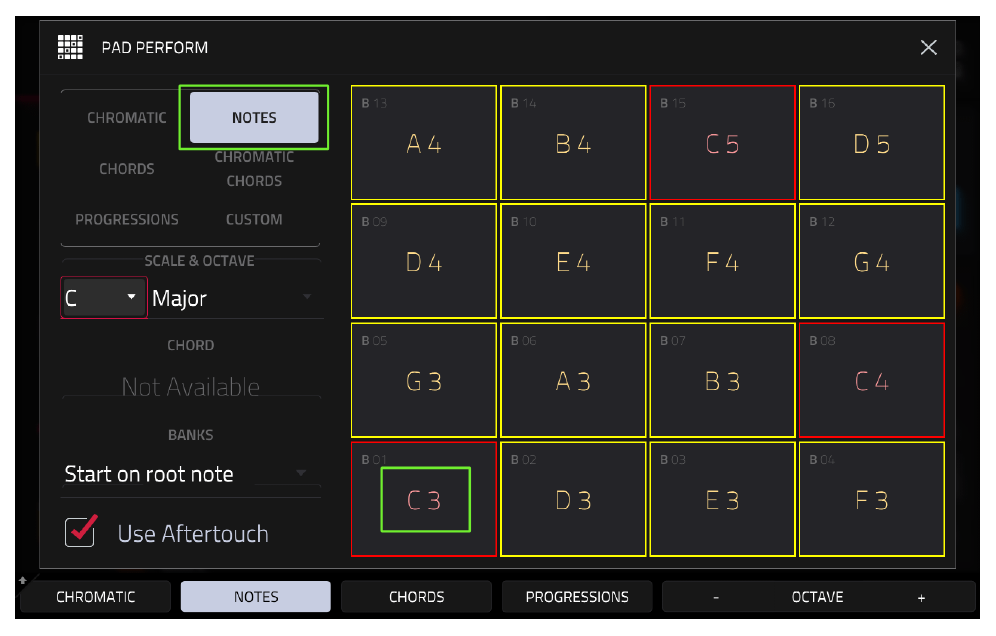The width and height of the screenshot is (996, 636).
Task: Click the Pad Perform grid icon
Action: pos(70,47)
